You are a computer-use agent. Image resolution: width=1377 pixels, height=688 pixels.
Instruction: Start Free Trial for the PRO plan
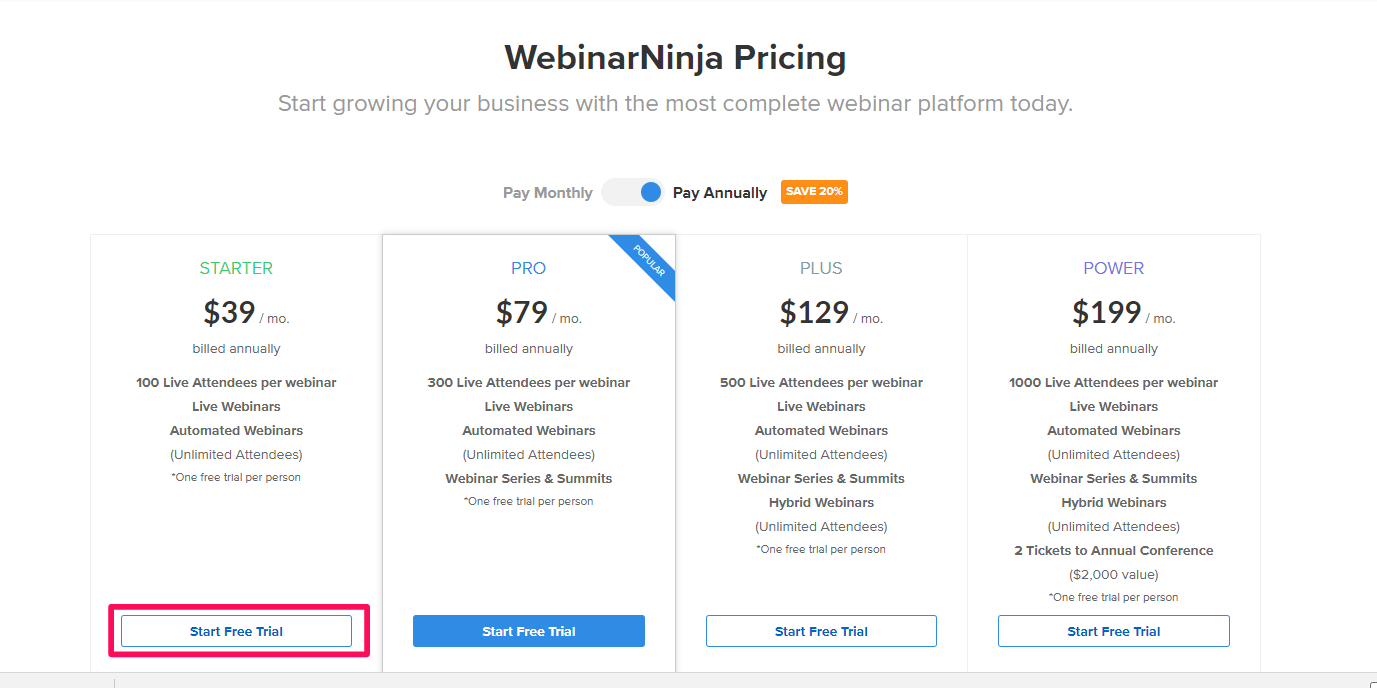528,630
